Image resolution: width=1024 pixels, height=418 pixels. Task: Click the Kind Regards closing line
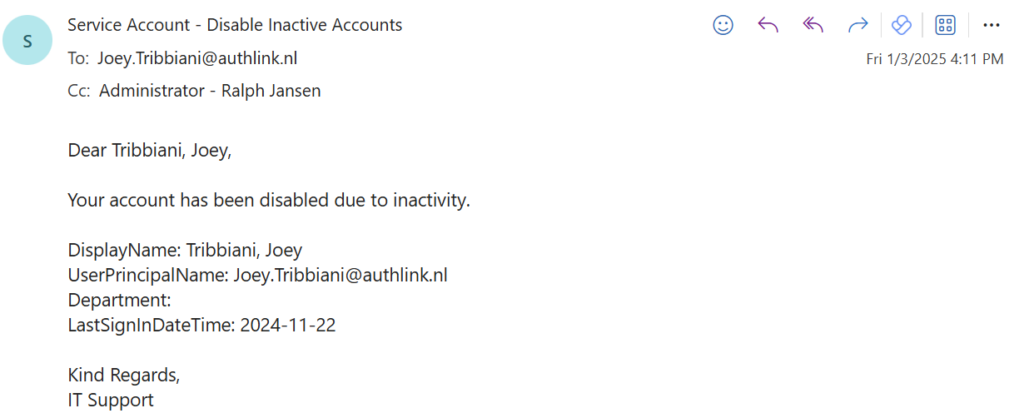[124, 375]
